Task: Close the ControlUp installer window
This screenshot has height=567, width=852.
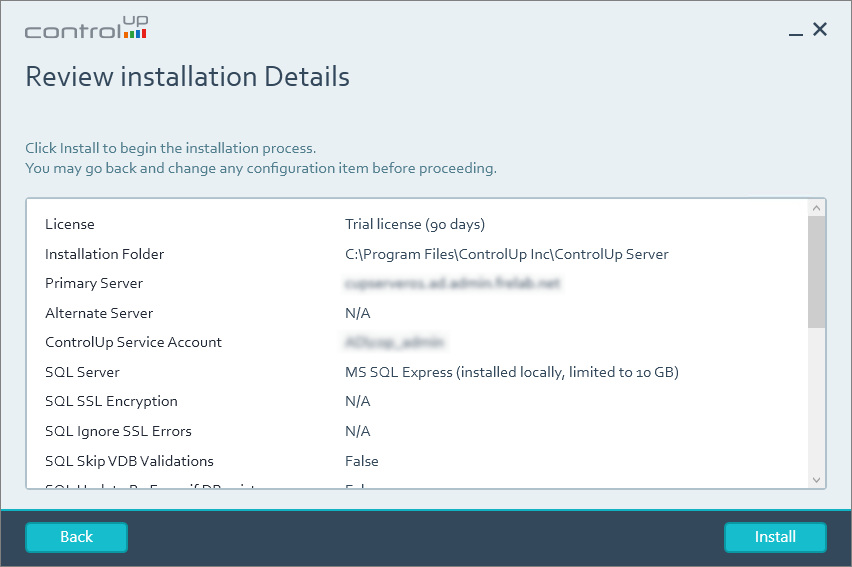Action: pyautogui.click(x=820, y=29)
